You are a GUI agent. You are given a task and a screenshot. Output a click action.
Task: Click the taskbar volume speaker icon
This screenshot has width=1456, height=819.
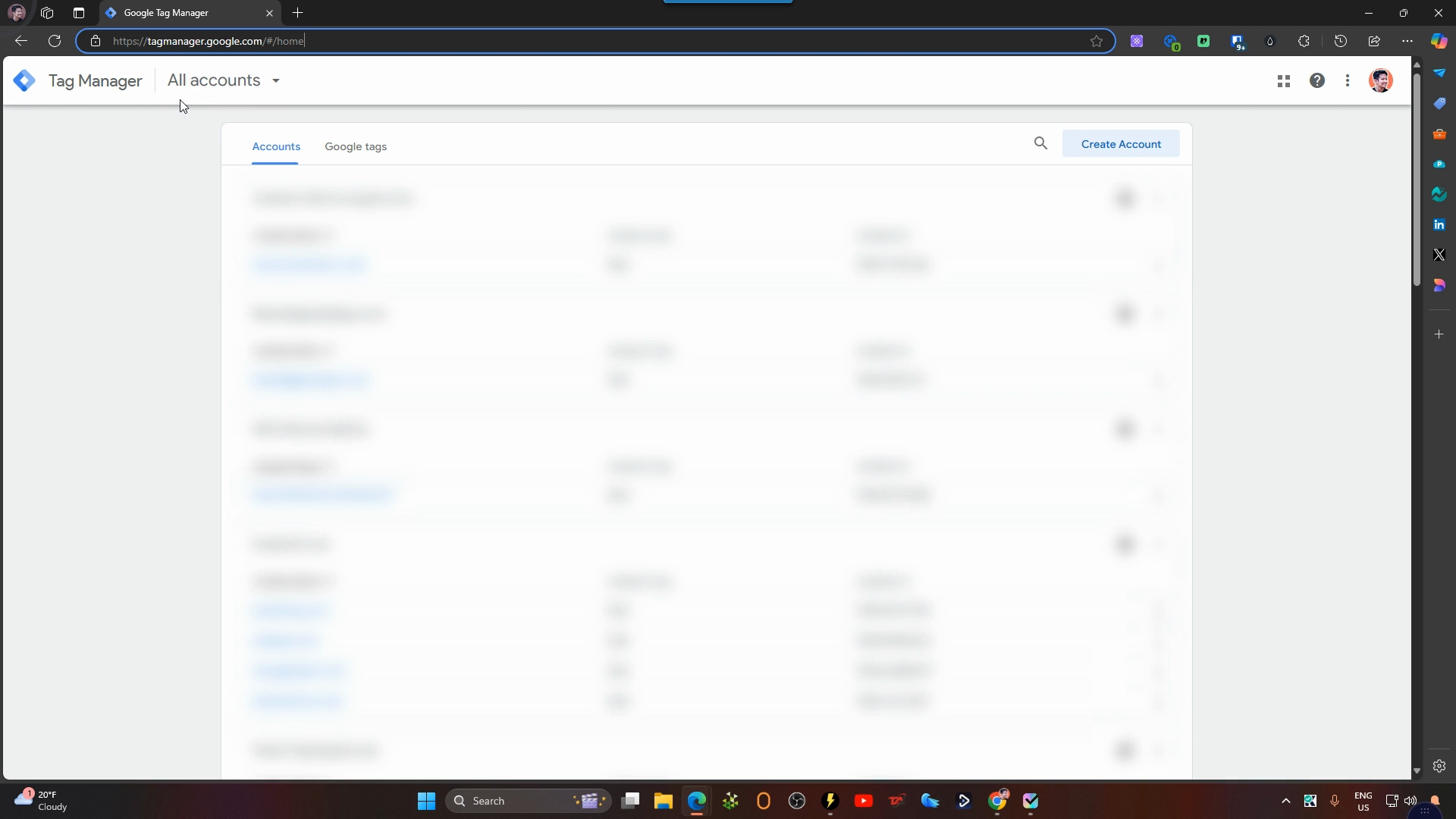point(1410,801)
